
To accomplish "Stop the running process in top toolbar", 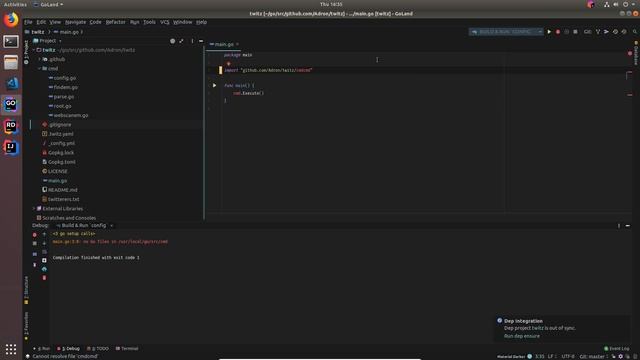I will [x=576, y=31].
